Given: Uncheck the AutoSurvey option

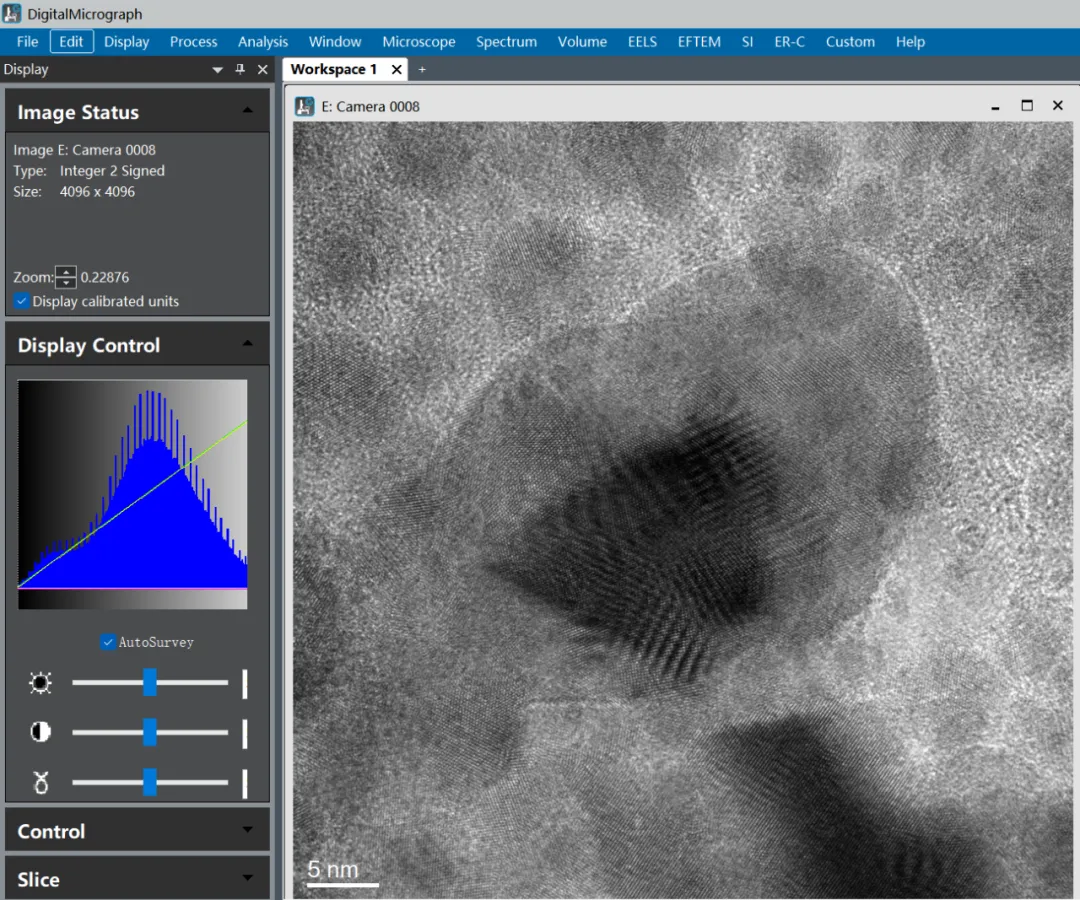Looking at the screenshot, I should (x=108, y=642).
